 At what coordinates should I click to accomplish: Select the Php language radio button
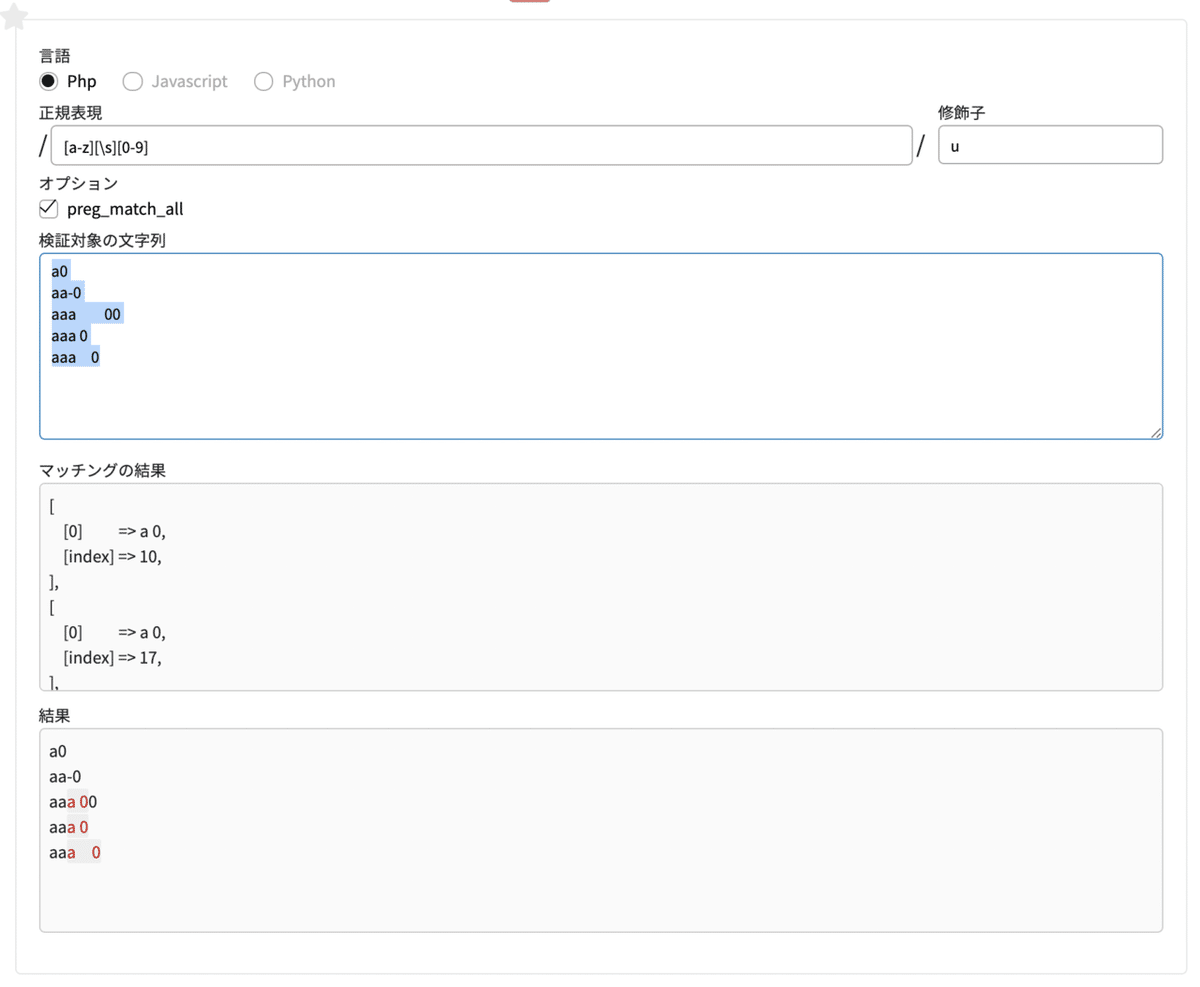click(48, 82)
